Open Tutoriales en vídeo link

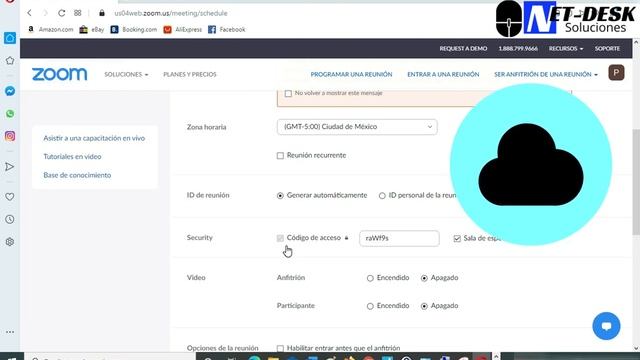[x=72, y=157]
